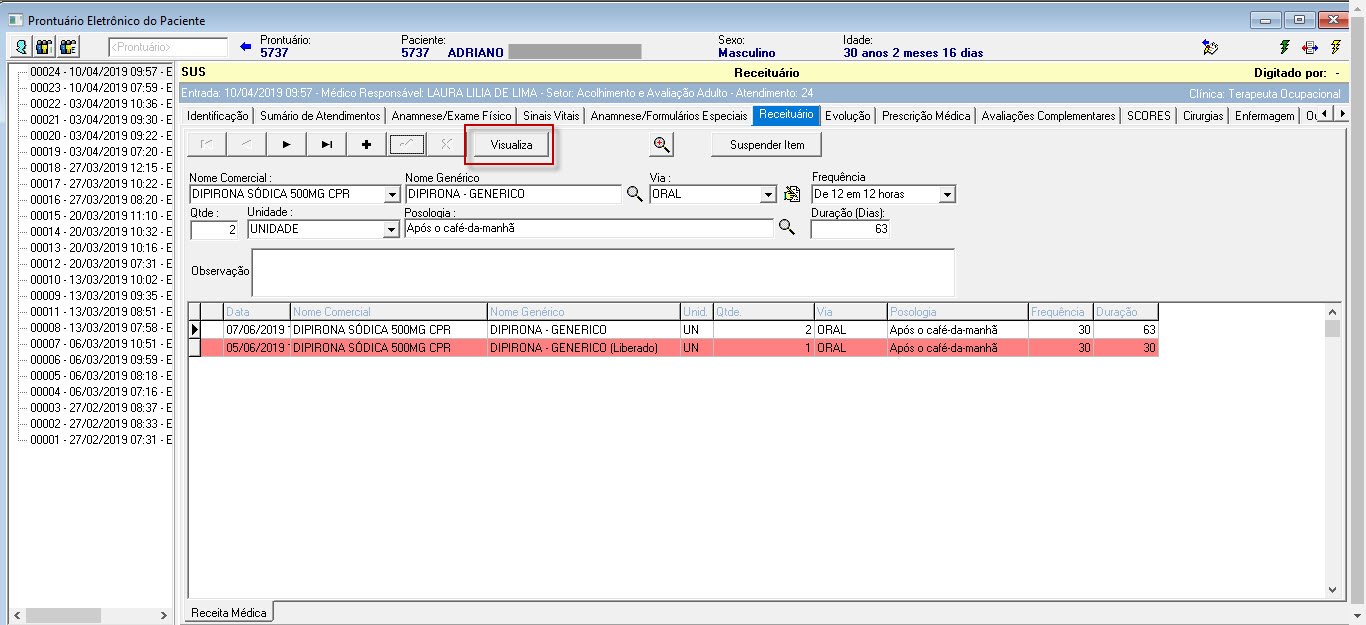This screenshot has height=625, width=1366.
Task: Click the horizontal scrollbar under the visit tree
Action: 89,614
